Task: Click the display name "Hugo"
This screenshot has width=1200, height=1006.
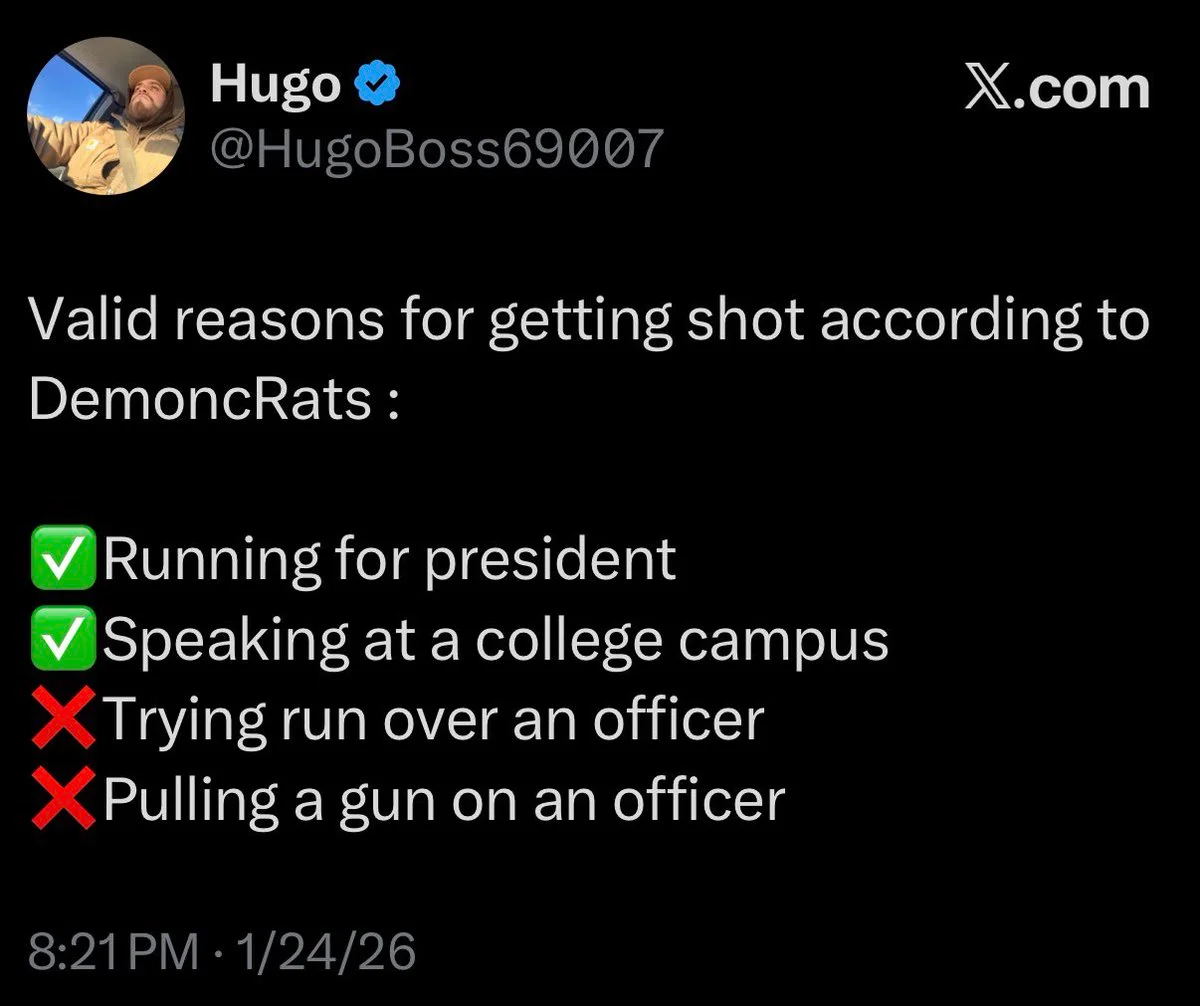Action: pyautogui.click(x=276, y=87)
